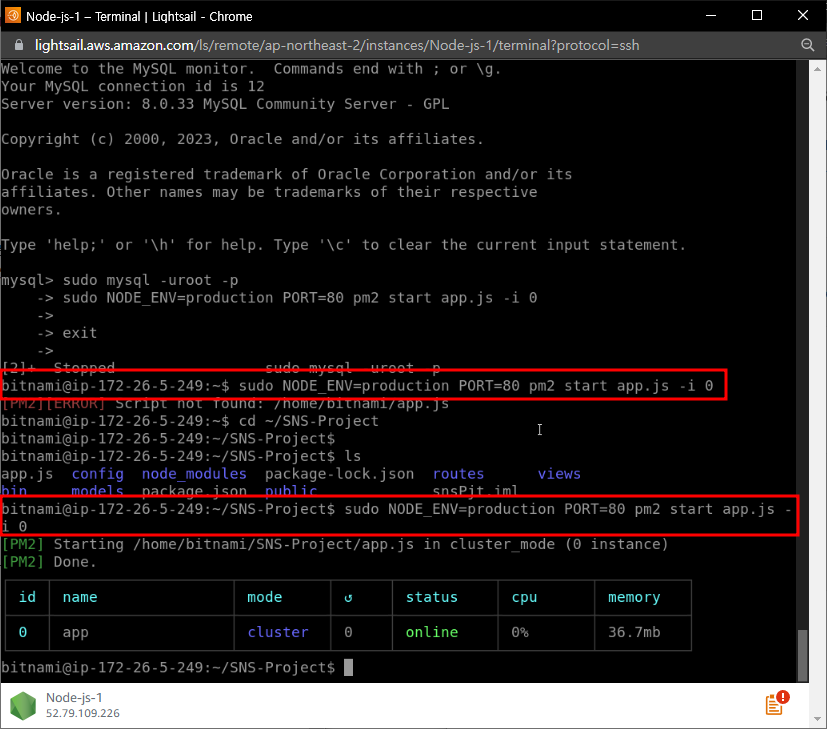Viewport: 827px width, 729px height.
Task: Click 'config' directory name
Action: point(98,474)
